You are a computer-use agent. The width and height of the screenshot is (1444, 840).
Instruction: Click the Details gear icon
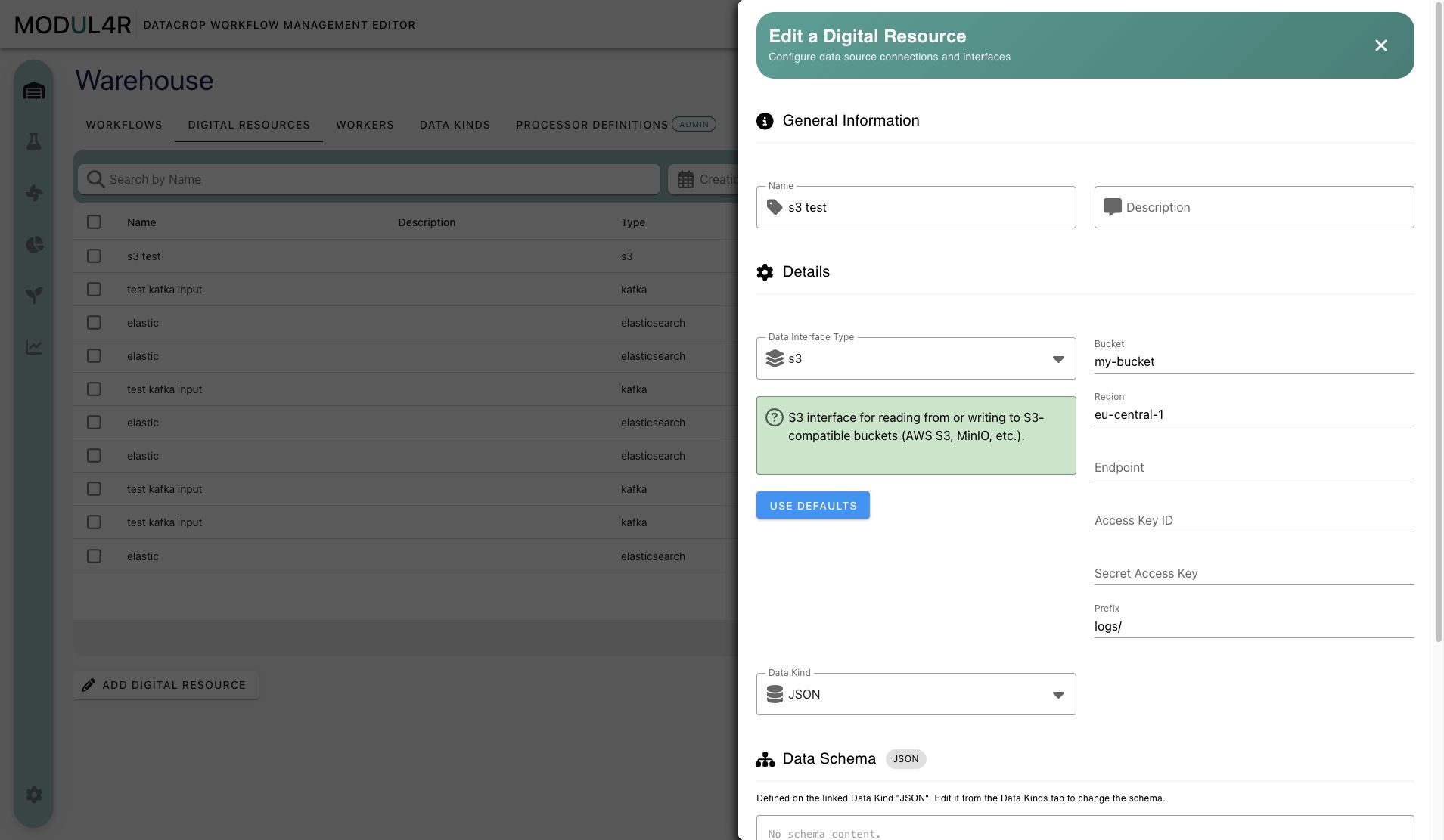point(765,272)
